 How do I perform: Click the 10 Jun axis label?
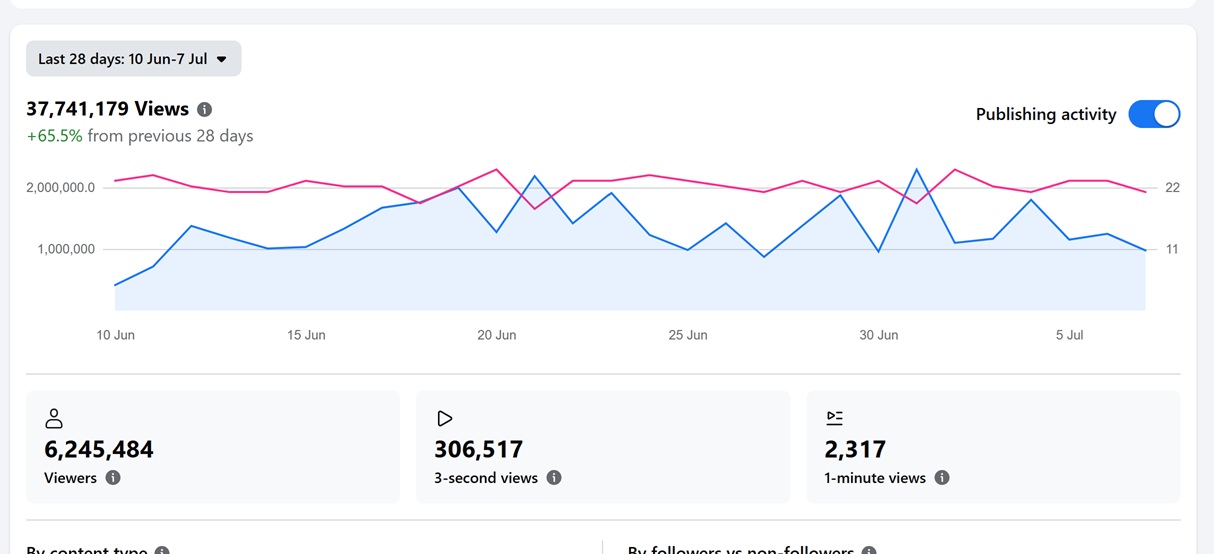pos(116,335)
